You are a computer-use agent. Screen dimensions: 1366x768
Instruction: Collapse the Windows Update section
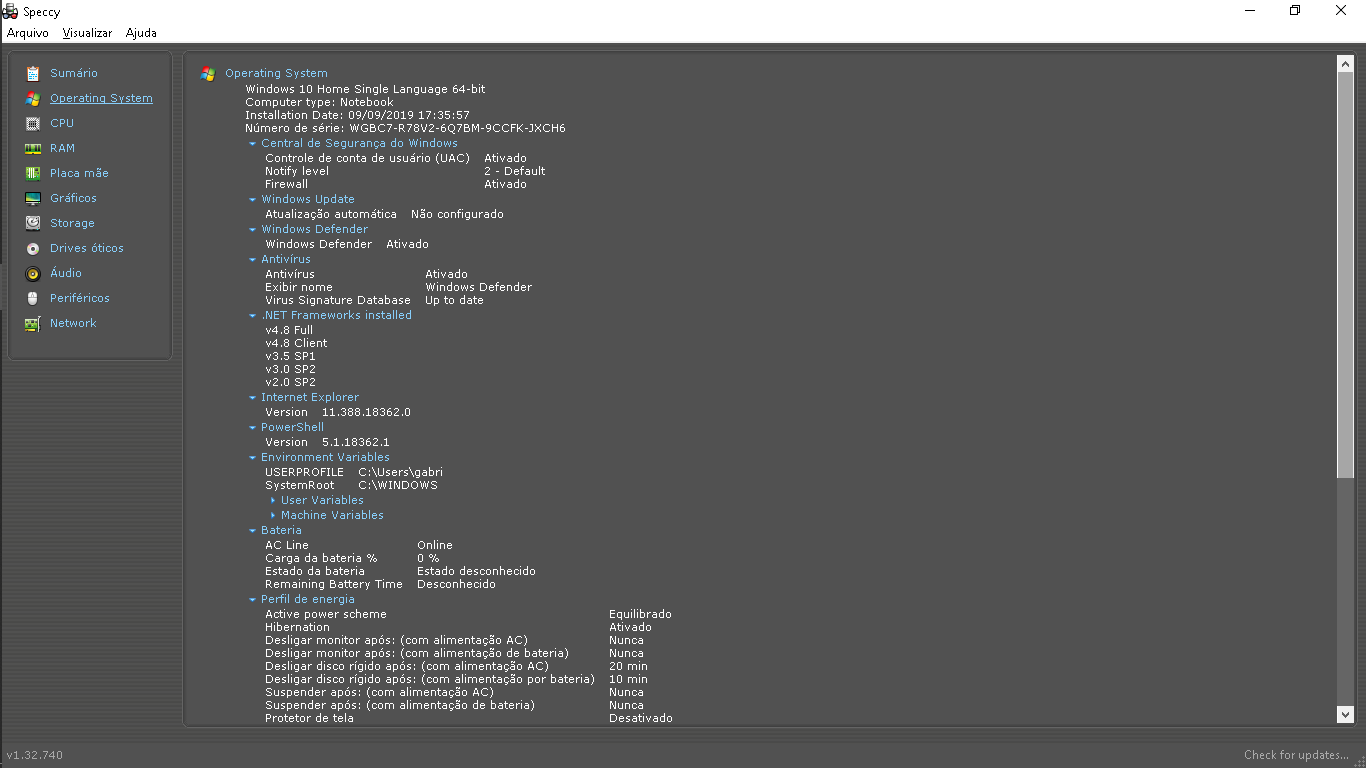pos(252,200)
